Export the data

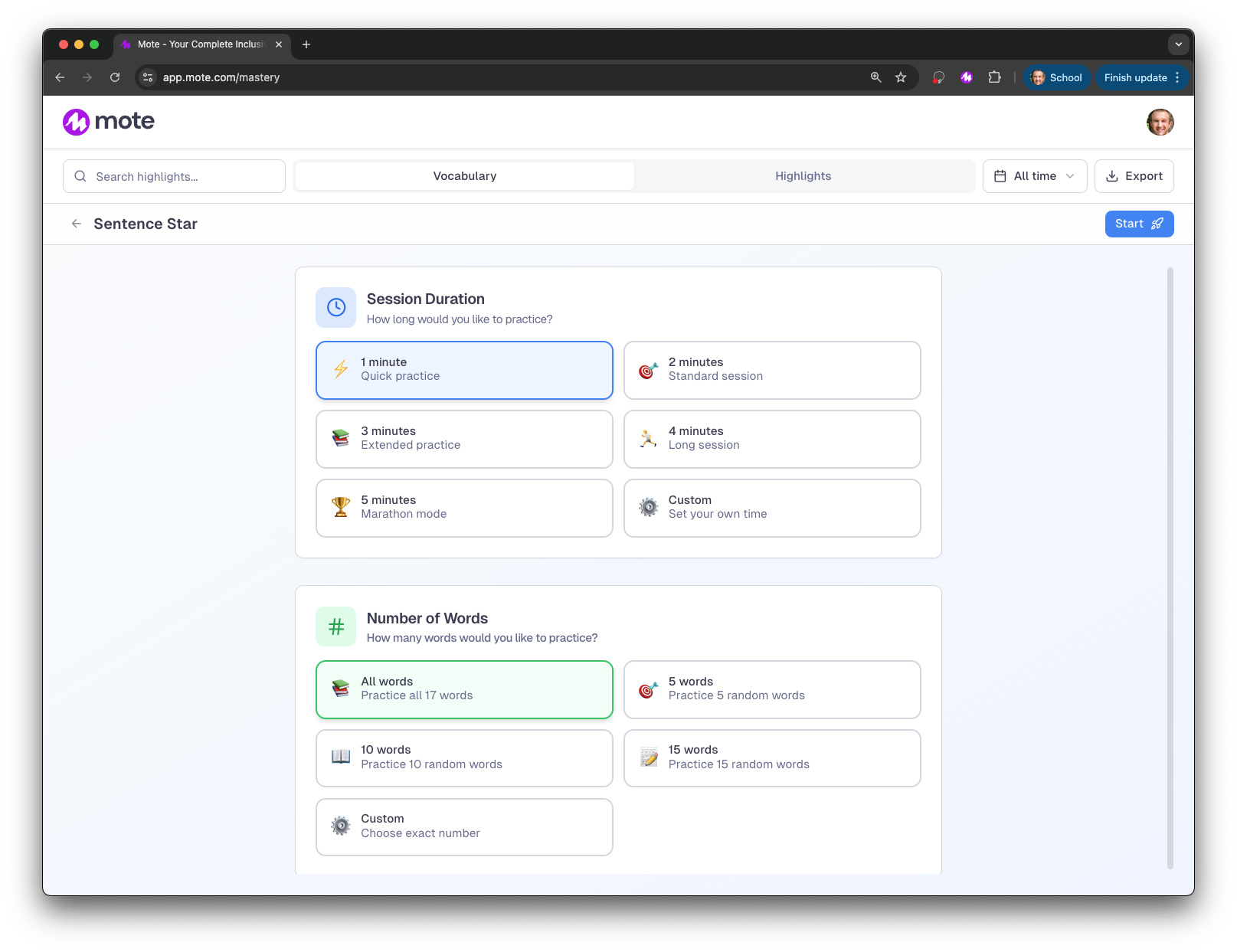(1134, 176)
